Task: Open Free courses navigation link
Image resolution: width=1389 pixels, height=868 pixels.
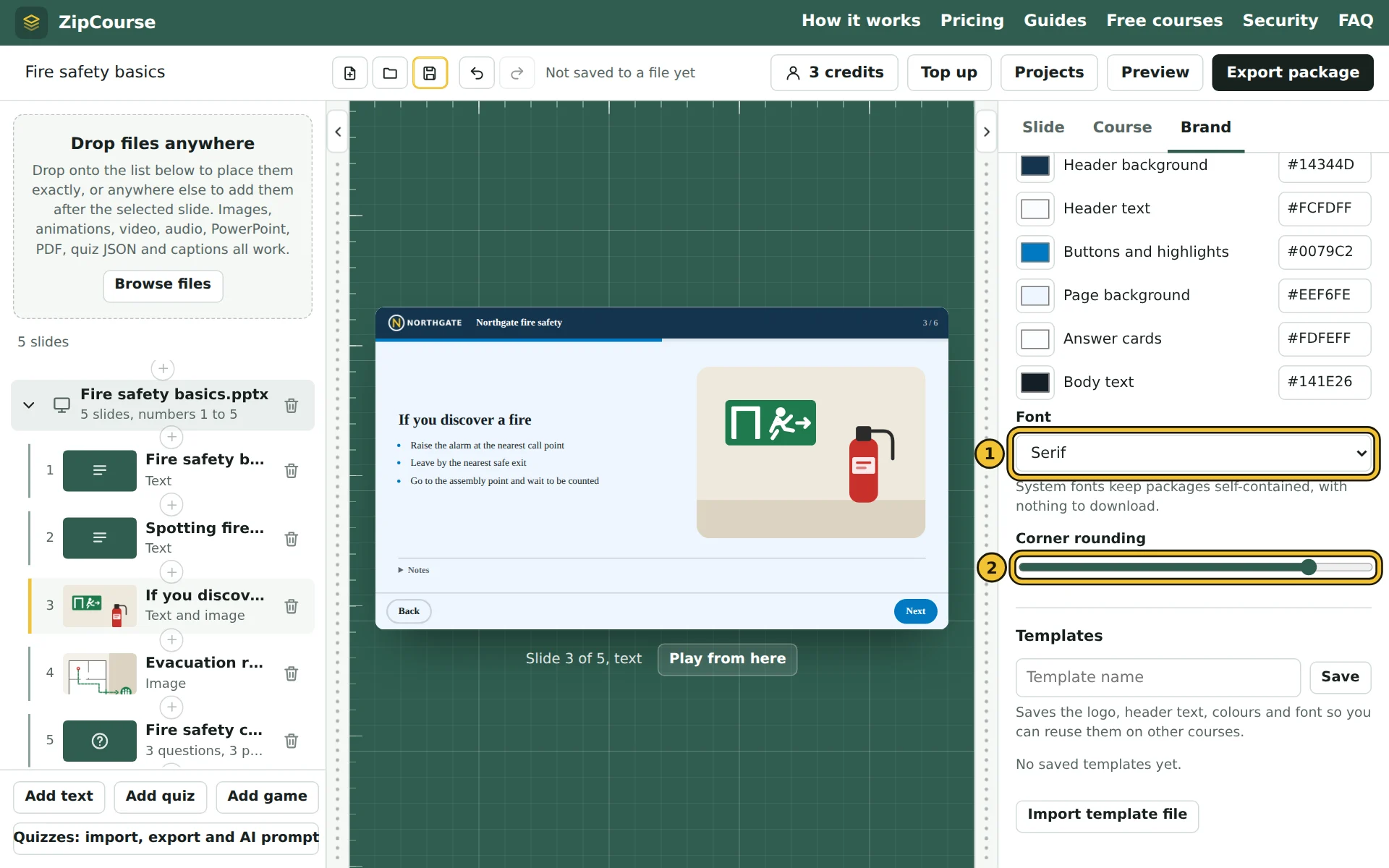Action: (x=1164, y=21)
